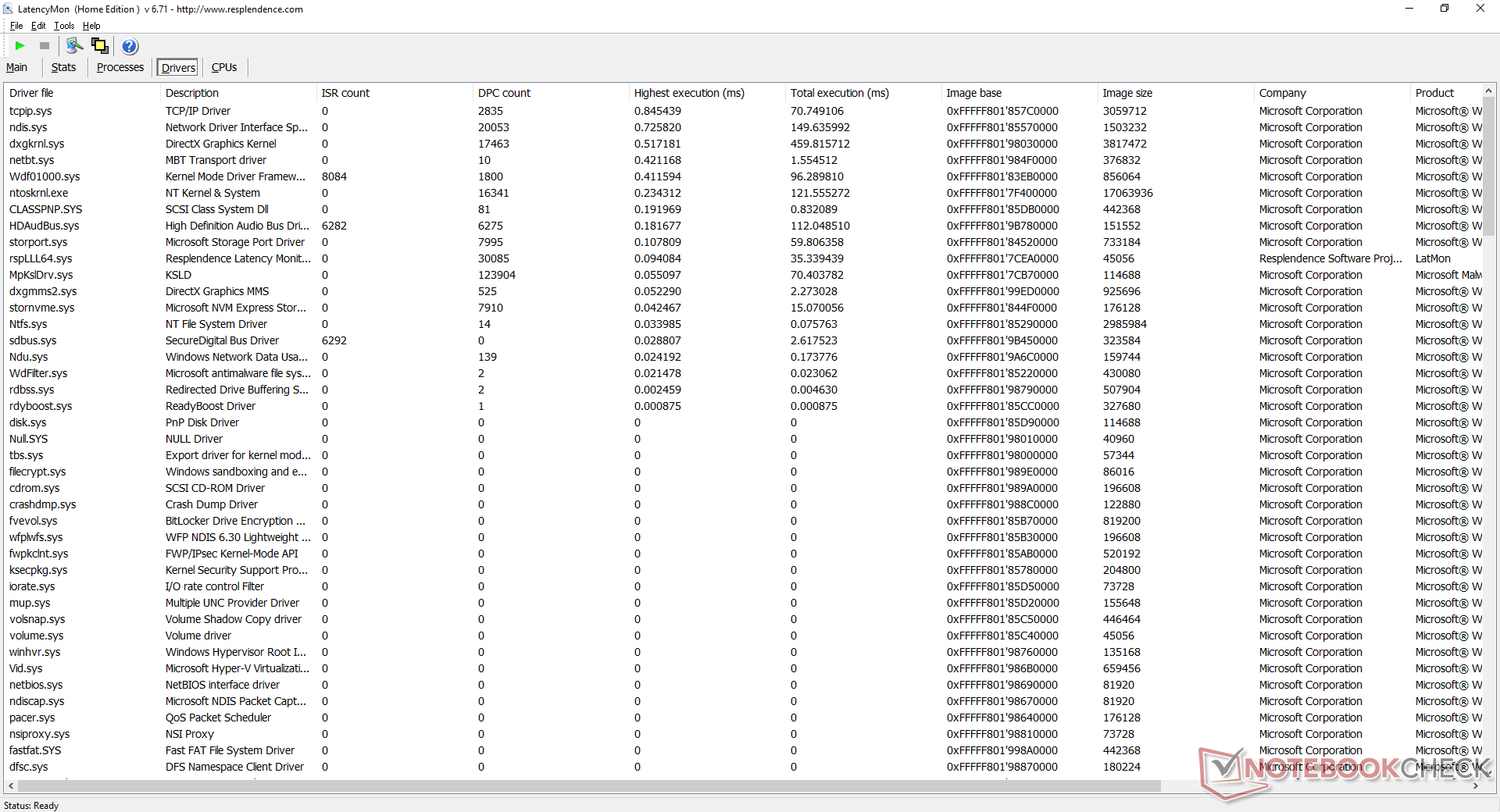Switch to the Stats tab
1500x812 pixels.
pos(64,67)
